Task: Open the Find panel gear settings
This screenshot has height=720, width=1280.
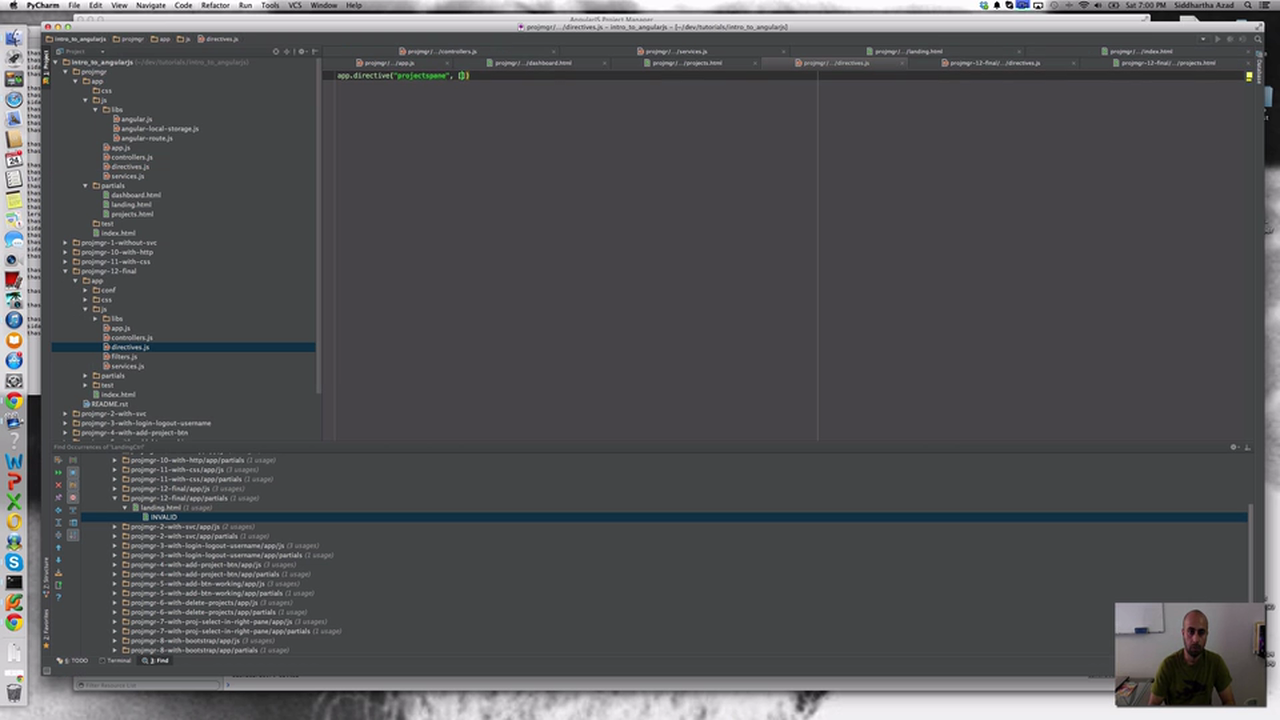Action: [1234, 447]
